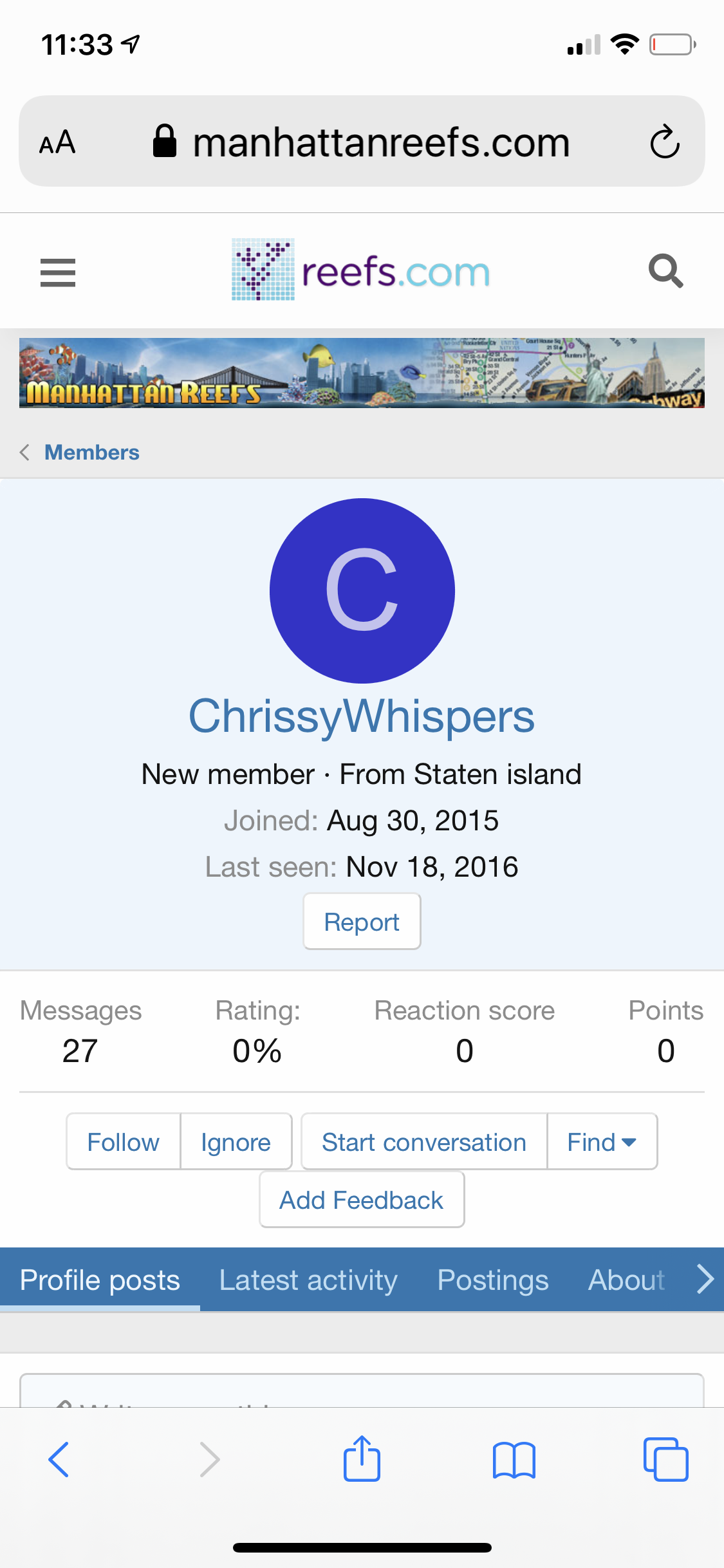Report the ChrissyWhispers profile

362,922
